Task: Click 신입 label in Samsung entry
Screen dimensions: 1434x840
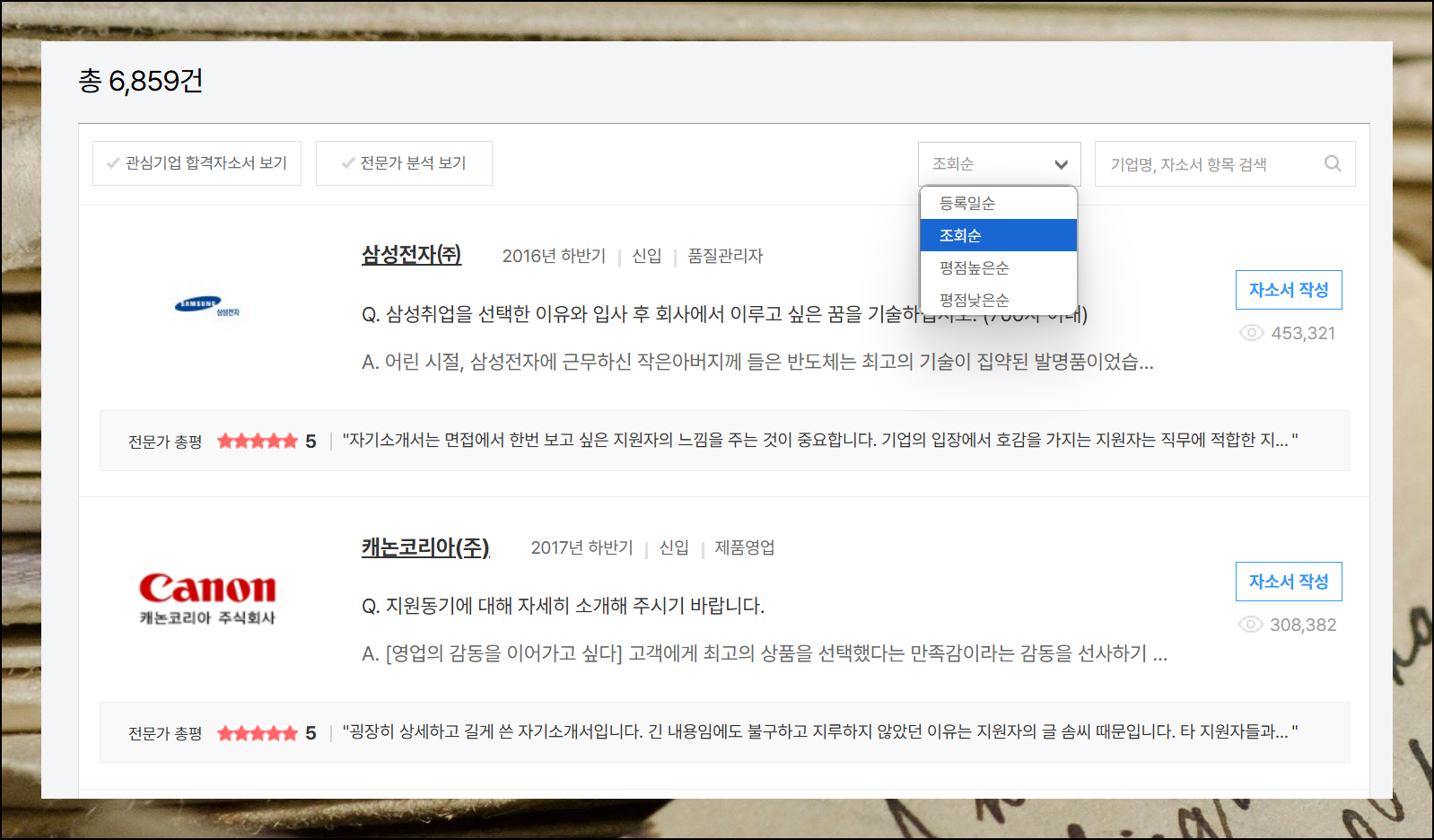Action: 646,256
